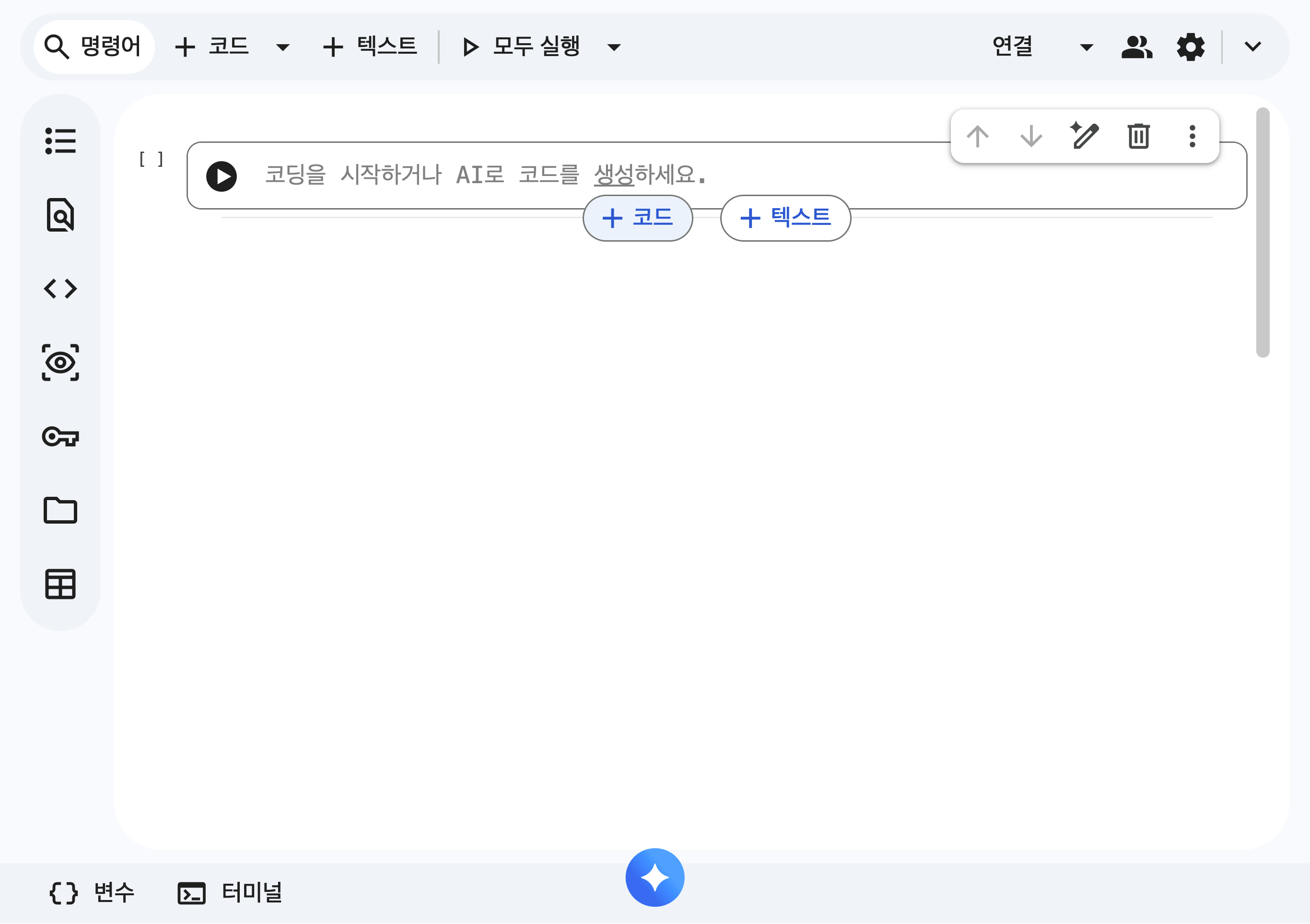
Task: Insert text cell via hover 텍스트 button
Action: (785, 218)
